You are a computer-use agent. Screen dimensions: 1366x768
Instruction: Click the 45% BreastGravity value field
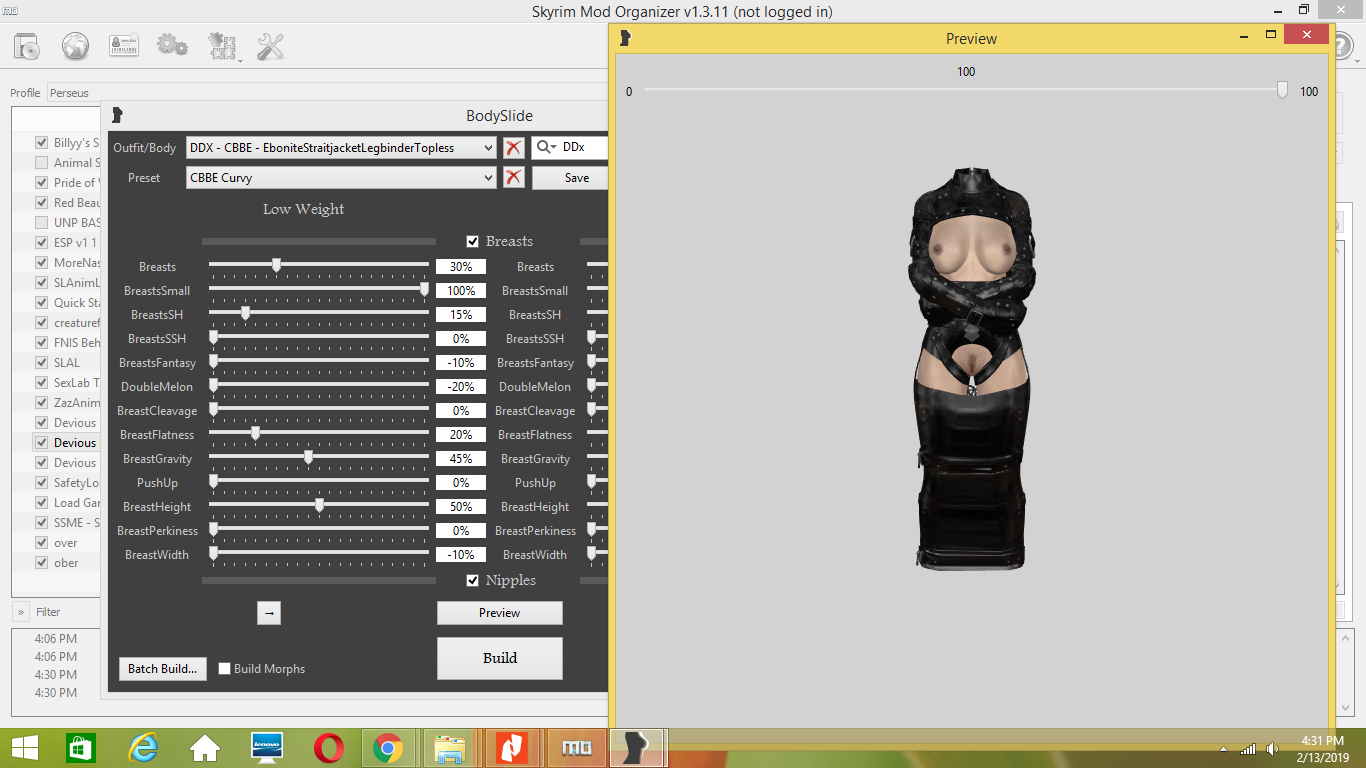pos(461,459)
